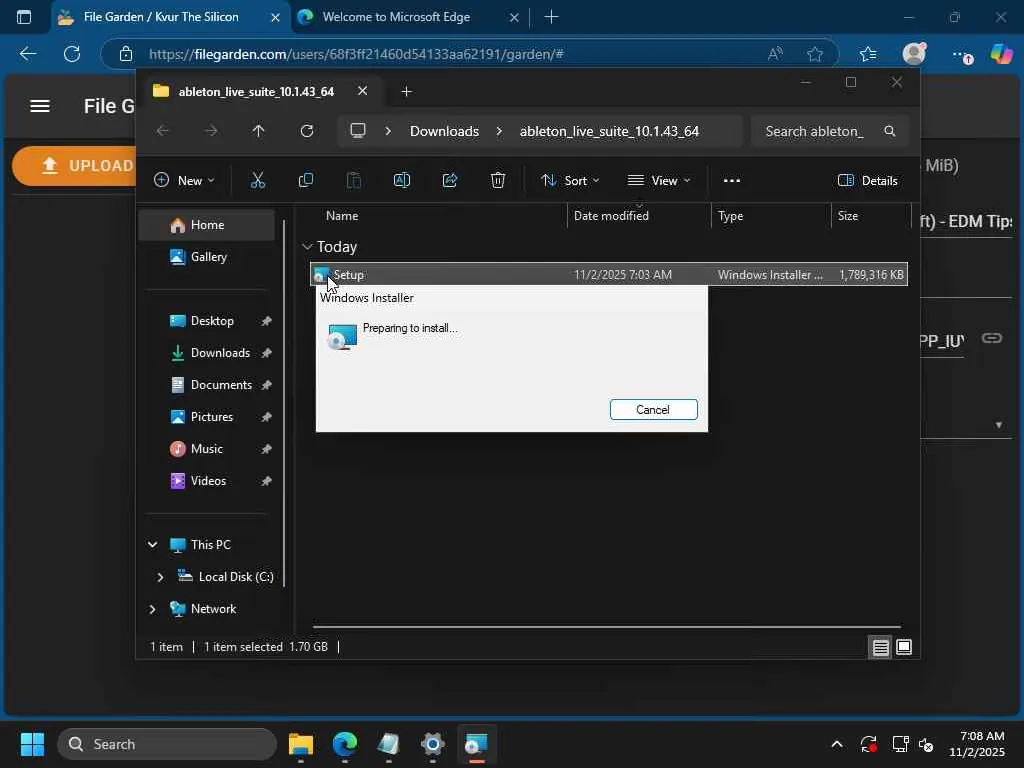The height and width of the screenshot is (768, 1024).
Task: Open the View dropdown in Explorer
Action: coord(659,180)
